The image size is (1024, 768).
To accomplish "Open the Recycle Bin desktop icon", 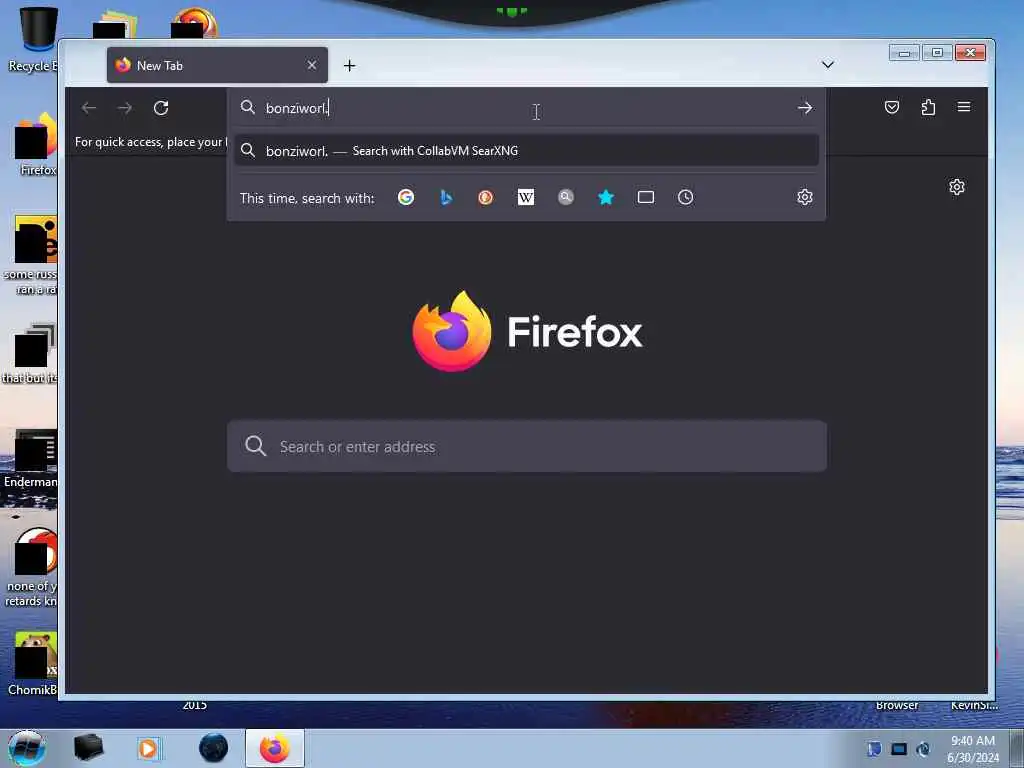I will [x=36, y=39].
